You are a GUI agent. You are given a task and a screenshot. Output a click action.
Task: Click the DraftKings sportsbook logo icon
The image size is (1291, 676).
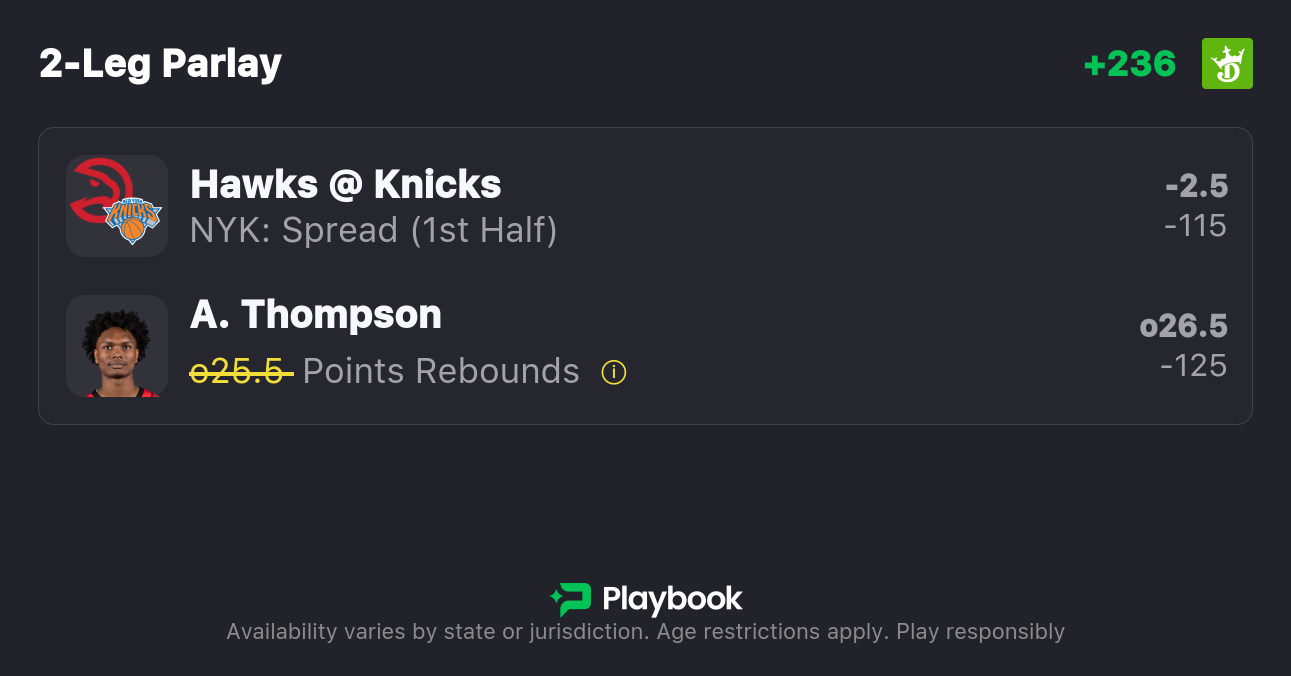(1227, 64)
